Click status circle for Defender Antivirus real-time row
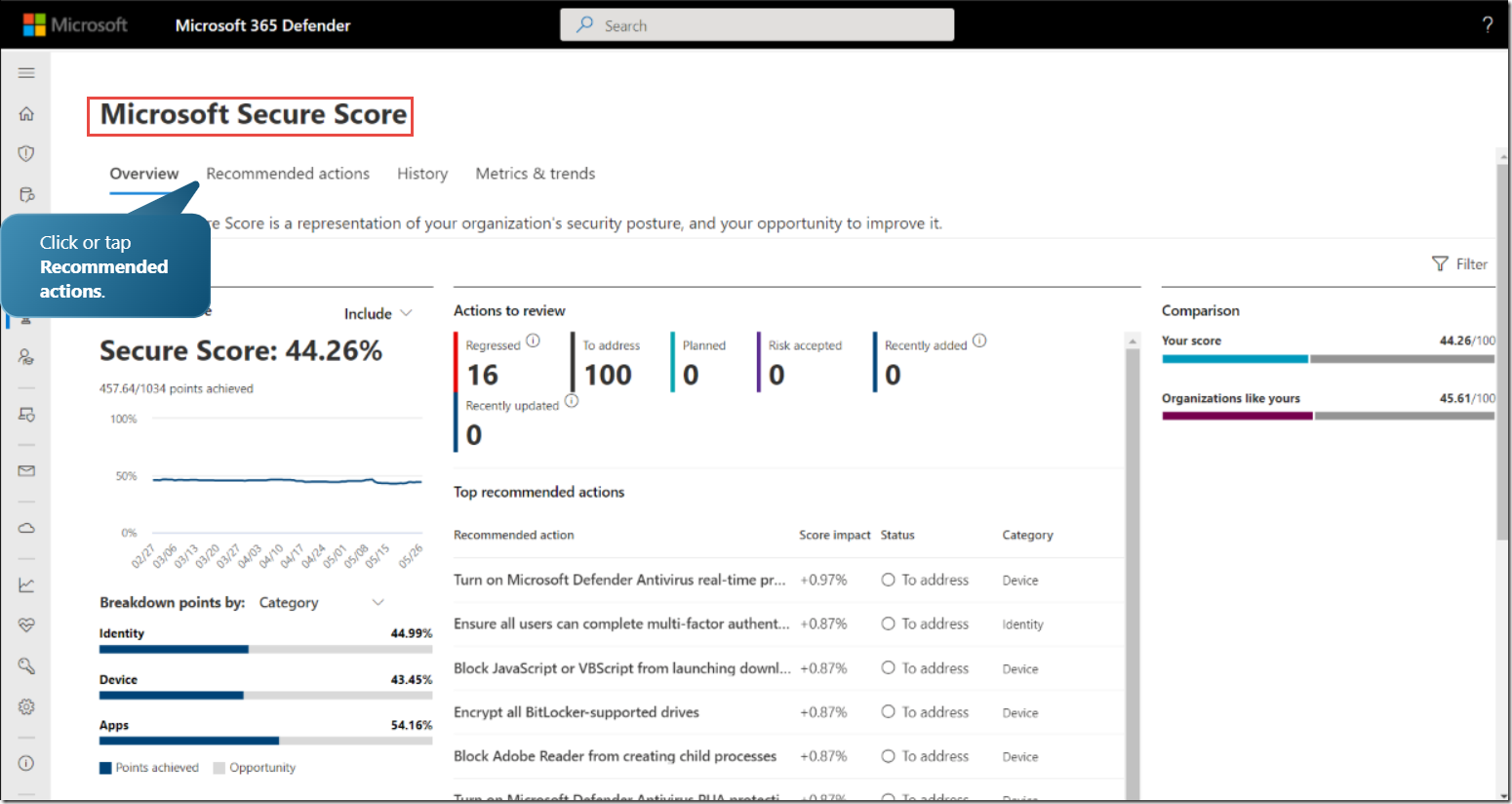The width and height of the screenshot is (1512, 804). pyautogui.click(x=888, y=580)
